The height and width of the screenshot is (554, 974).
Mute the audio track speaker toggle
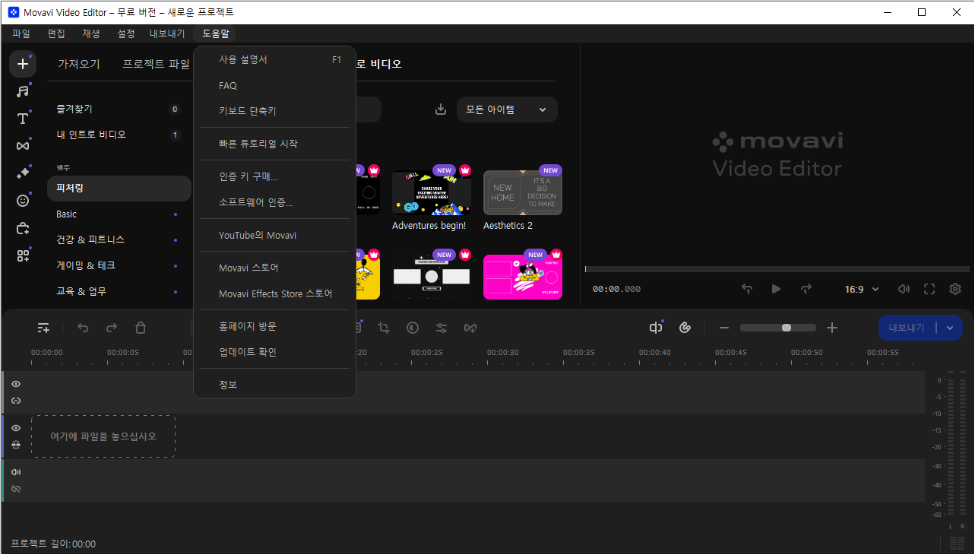[x=16, y=471]
